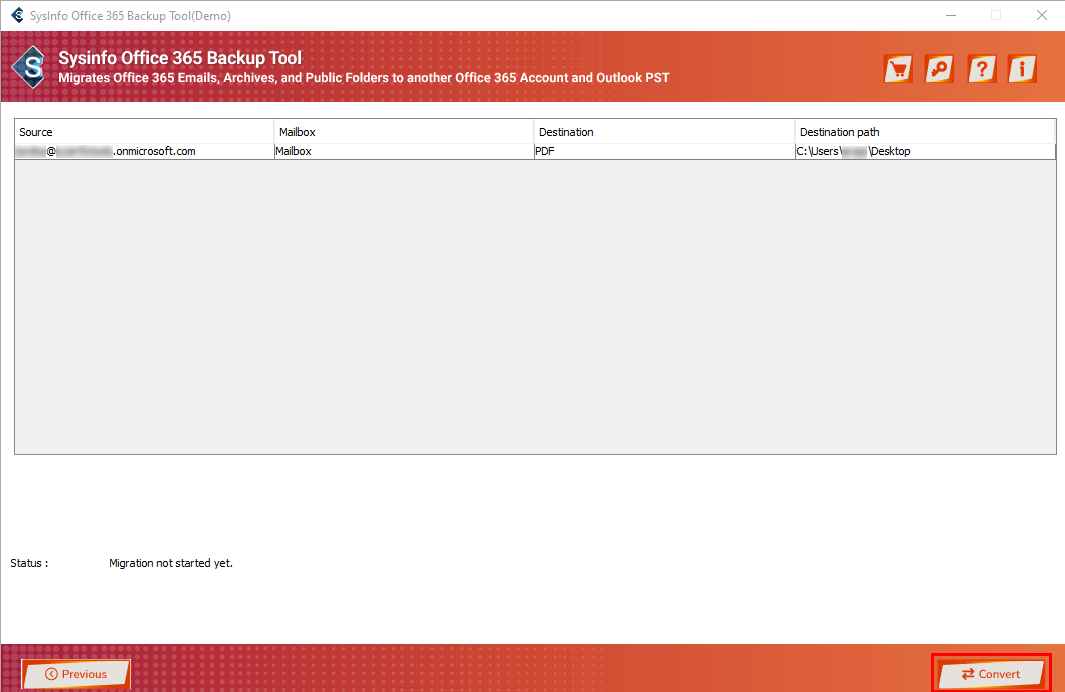The width and height of the screenshot is (1065, 692).
Task: Click the shopping cart buy icon
Action: tap(898, 69)
